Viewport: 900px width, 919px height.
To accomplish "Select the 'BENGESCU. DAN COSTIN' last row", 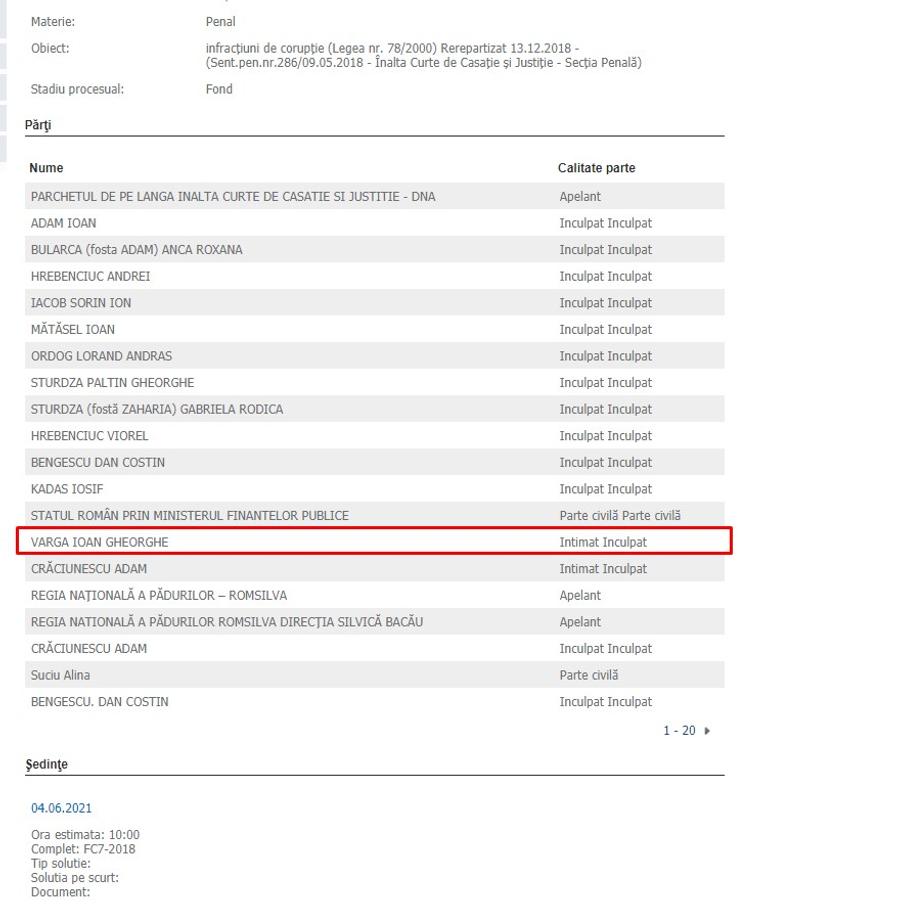I will 374,702.
